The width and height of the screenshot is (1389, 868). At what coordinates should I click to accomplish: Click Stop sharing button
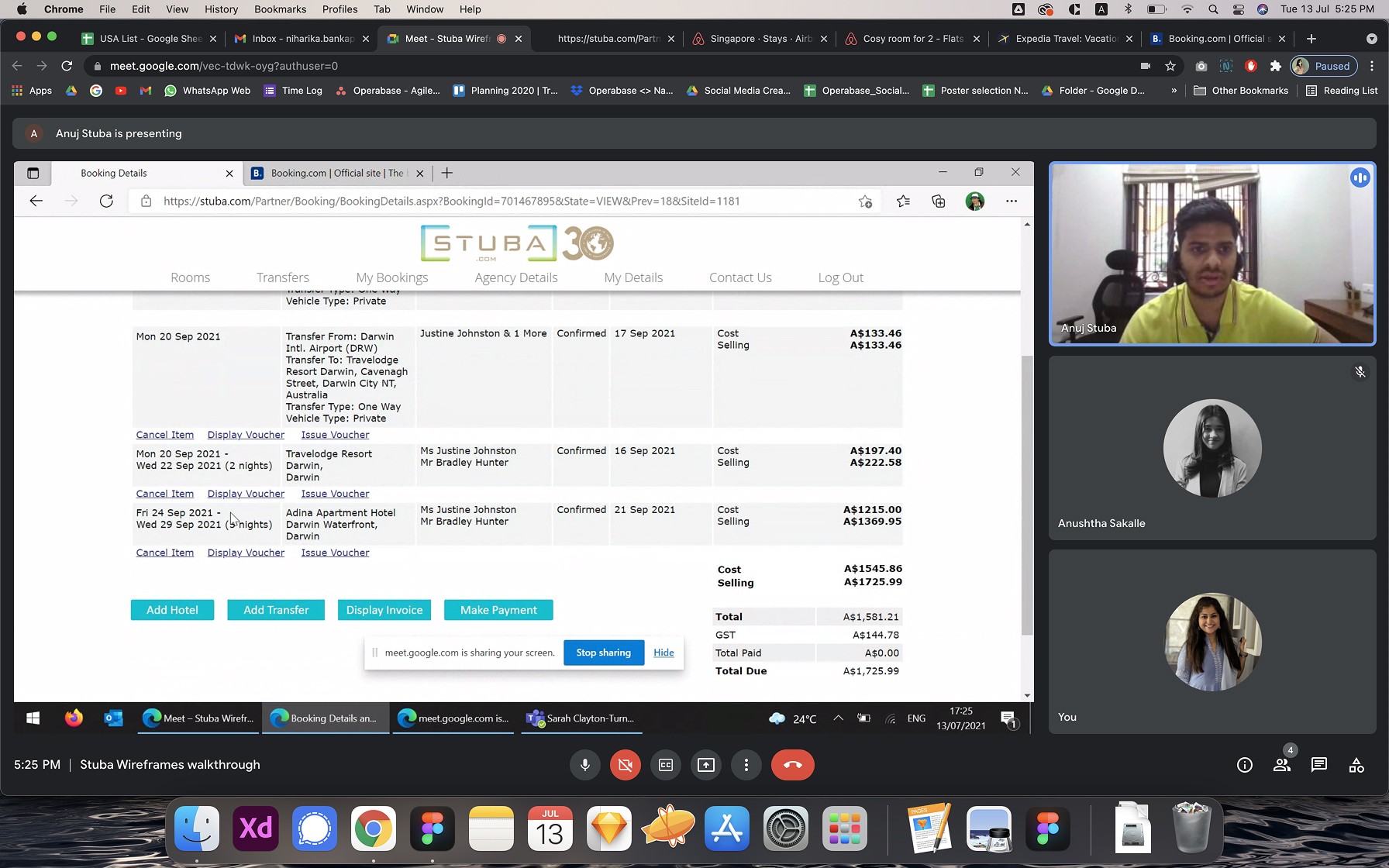[x=604, y=653]
